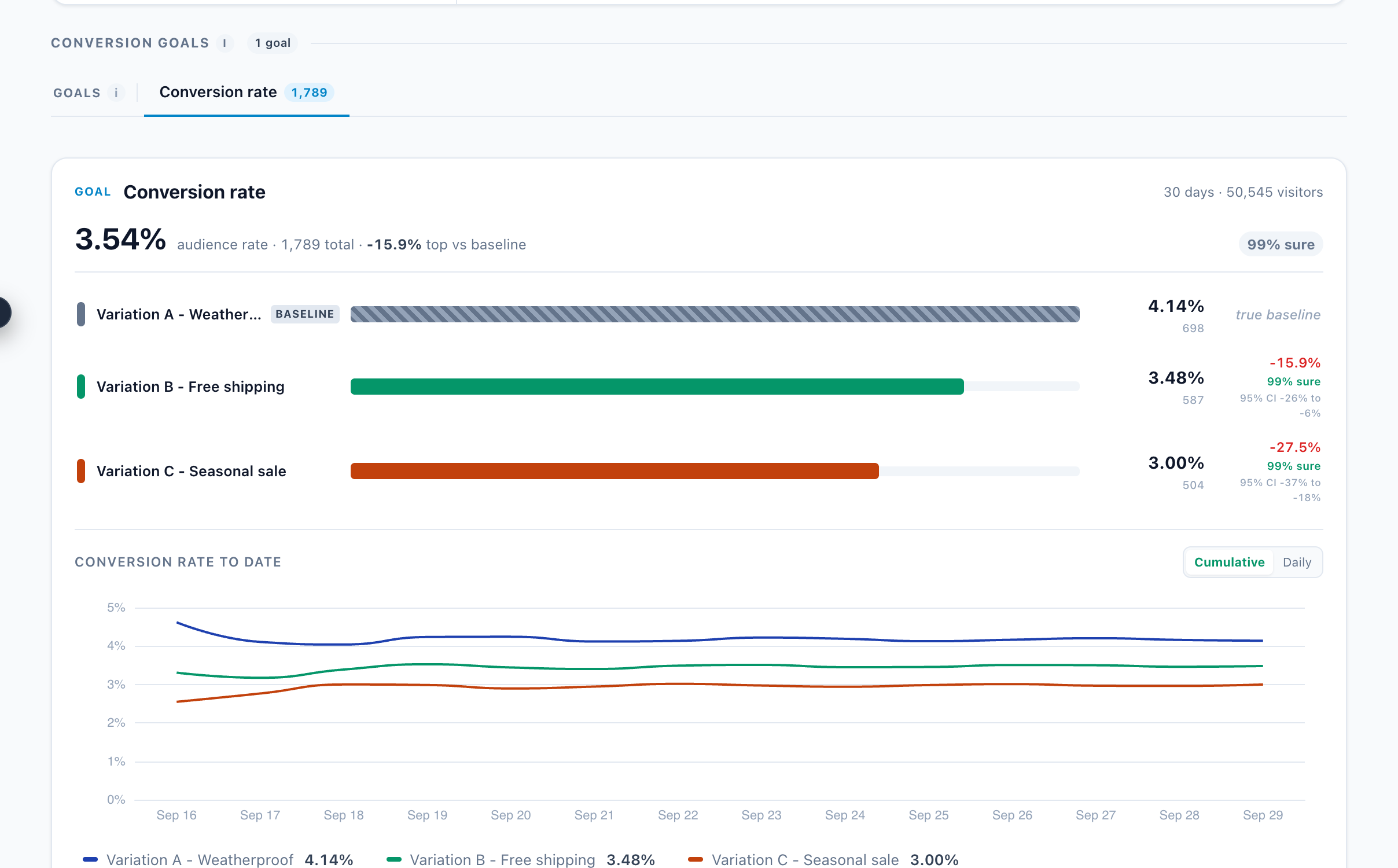Screen dimensions: 1398x868
Task: Click Variation C orange progress bar
Action: (x=615, y=471)
